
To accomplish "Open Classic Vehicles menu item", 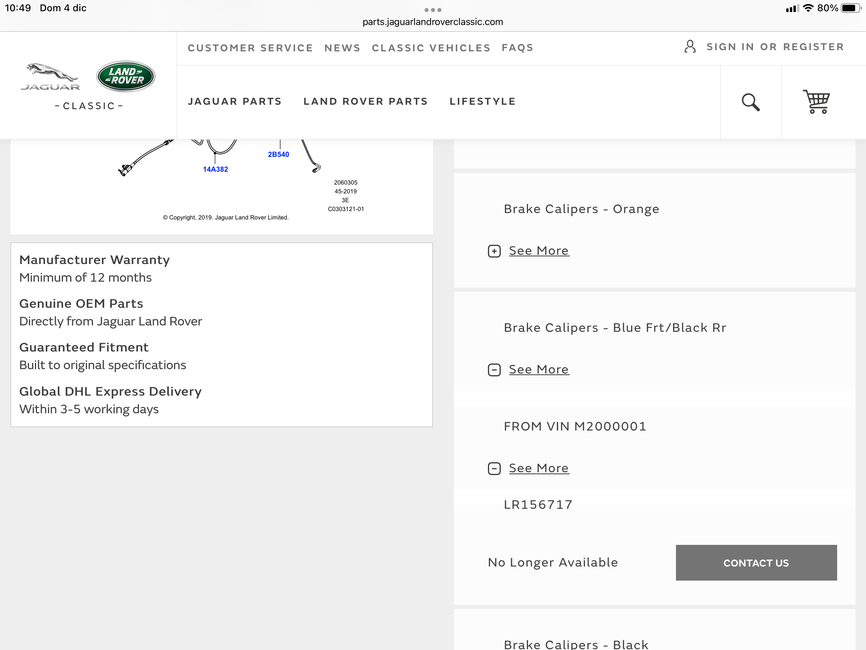I will pyautogui.click(x=431, y=48).
